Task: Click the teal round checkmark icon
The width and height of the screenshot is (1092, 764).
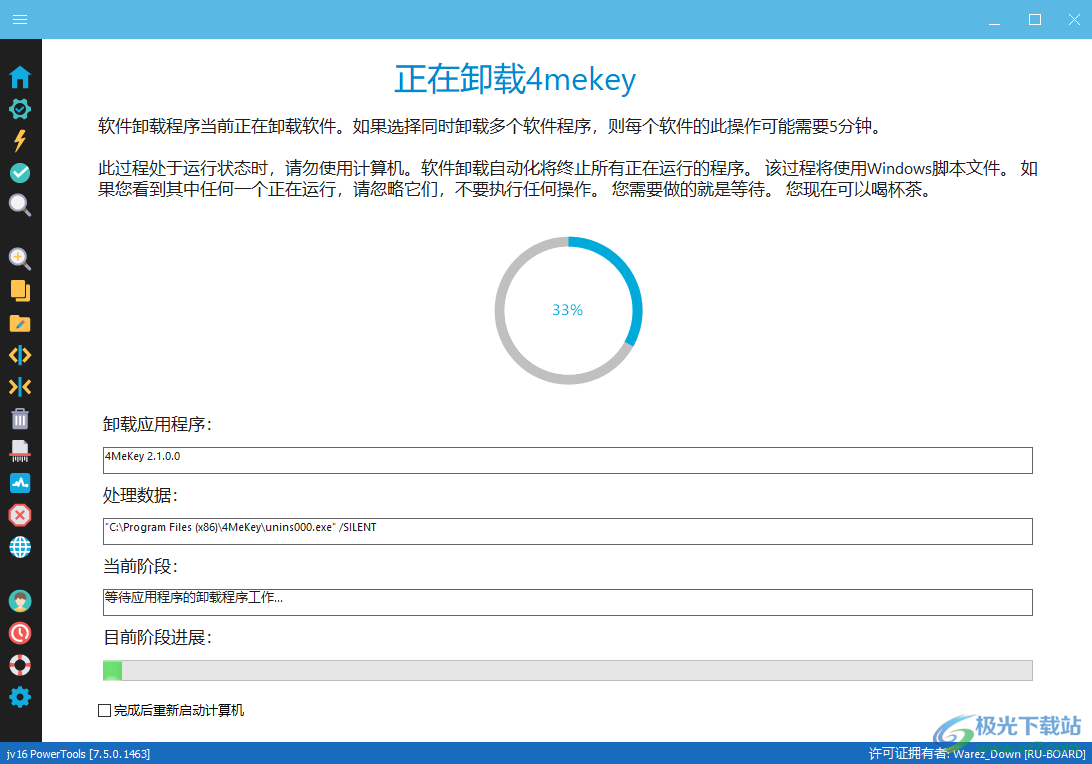Action: (20, 173)
